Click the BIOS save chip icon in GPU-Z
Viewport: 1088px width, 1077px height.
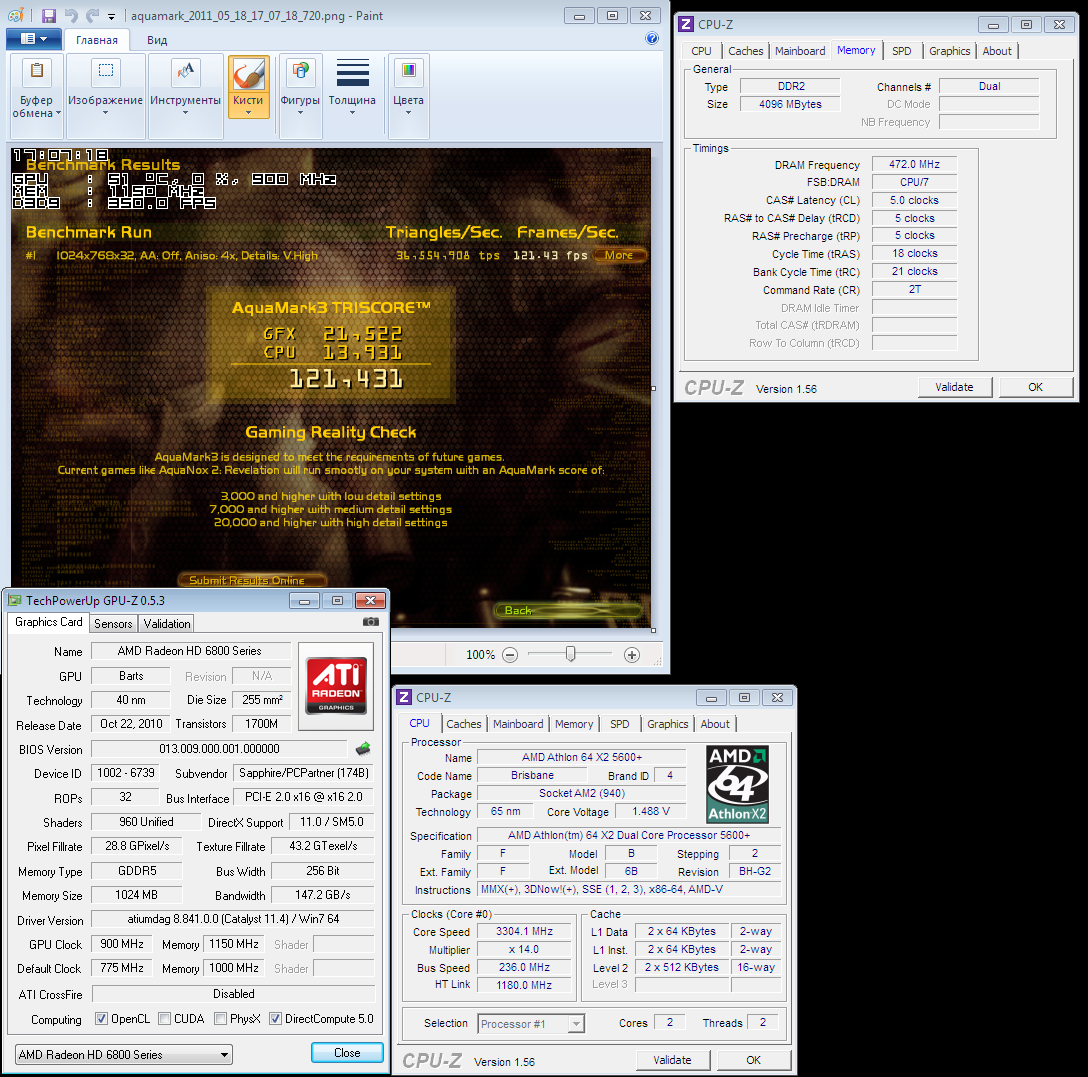[x=363, y=749]
